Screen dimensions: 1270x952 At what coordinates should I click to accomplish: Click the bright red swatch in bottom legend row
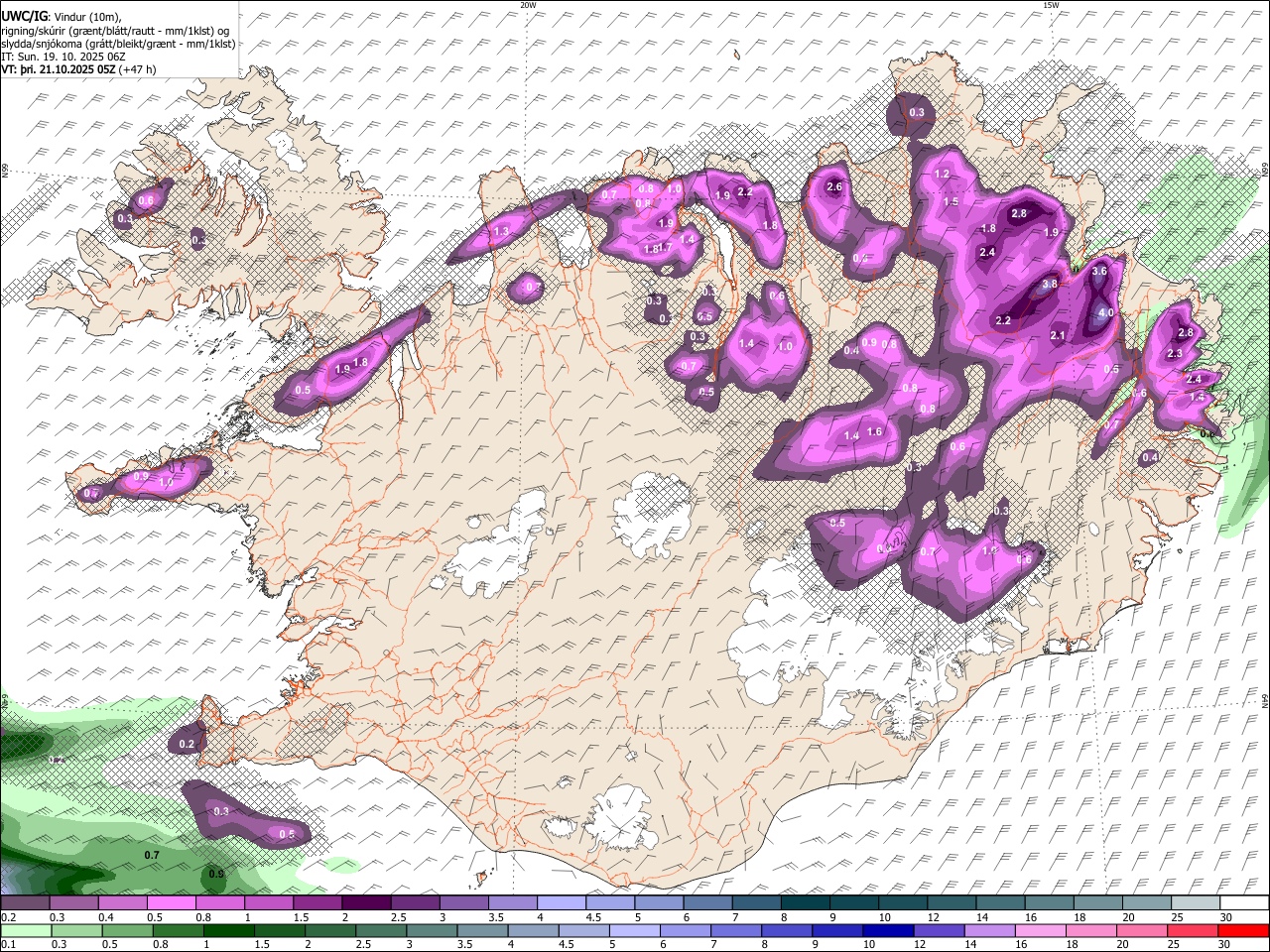pyautogui.click(x=1244, y=931)
